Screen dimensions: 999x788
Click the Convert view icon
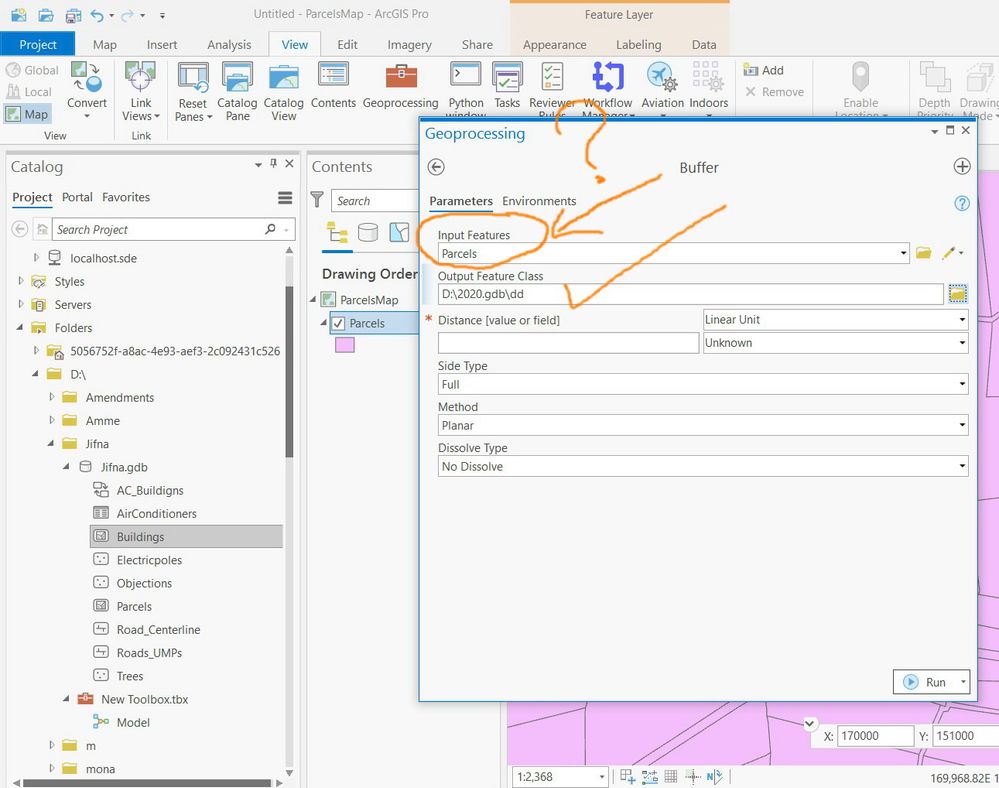click(x=87, y=76)
